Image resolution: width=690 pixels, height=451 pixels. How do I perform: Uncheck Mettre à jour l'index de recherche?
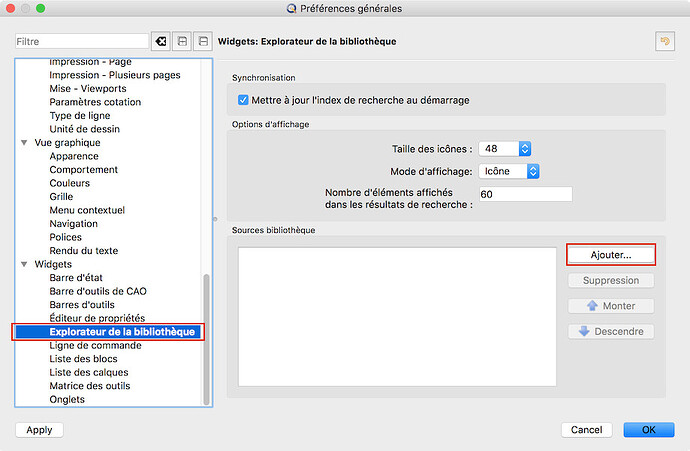244,100
